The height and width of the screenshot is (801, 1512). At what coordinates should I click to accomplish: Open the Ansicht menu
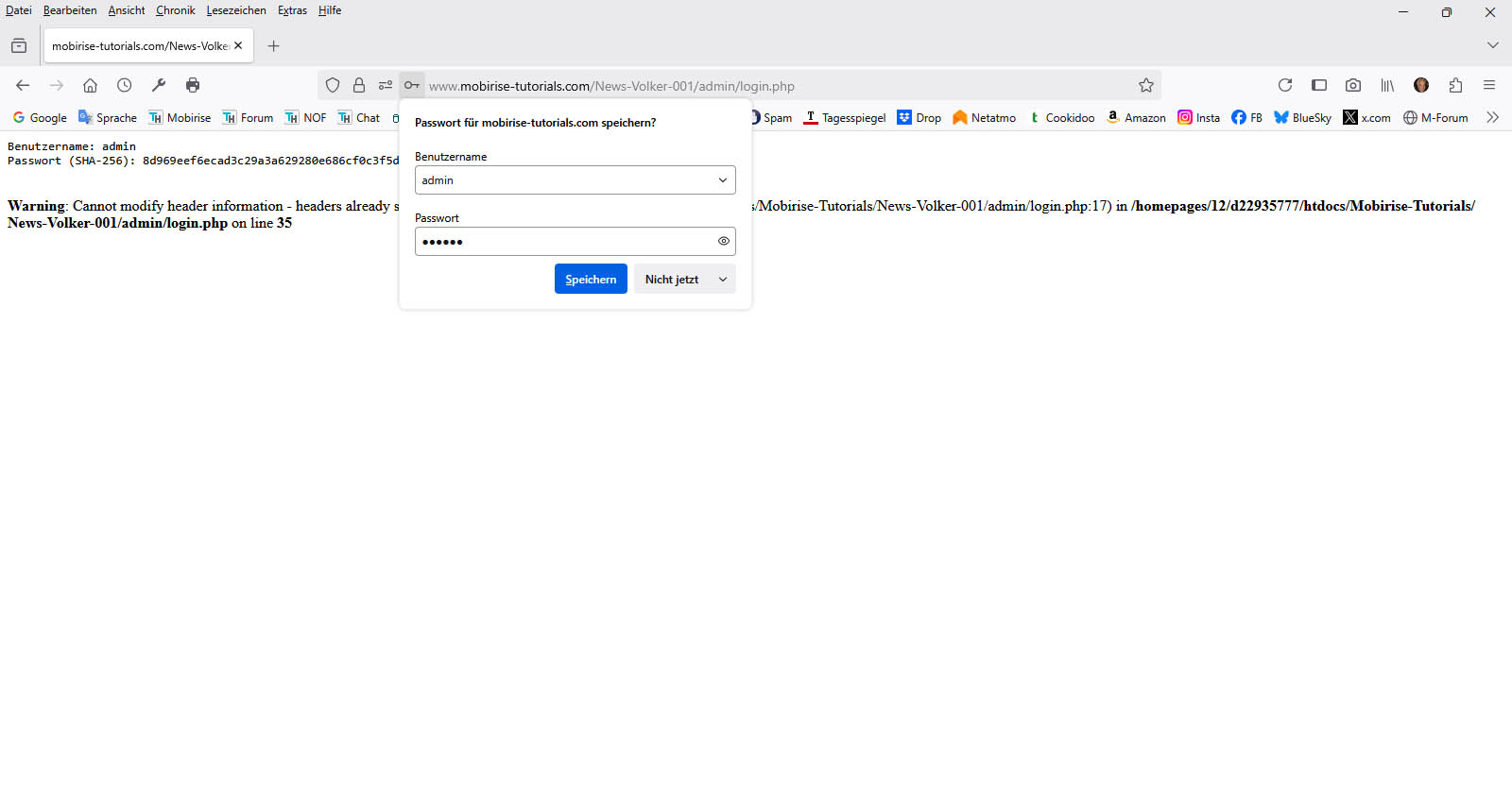[x=127, y=10]
